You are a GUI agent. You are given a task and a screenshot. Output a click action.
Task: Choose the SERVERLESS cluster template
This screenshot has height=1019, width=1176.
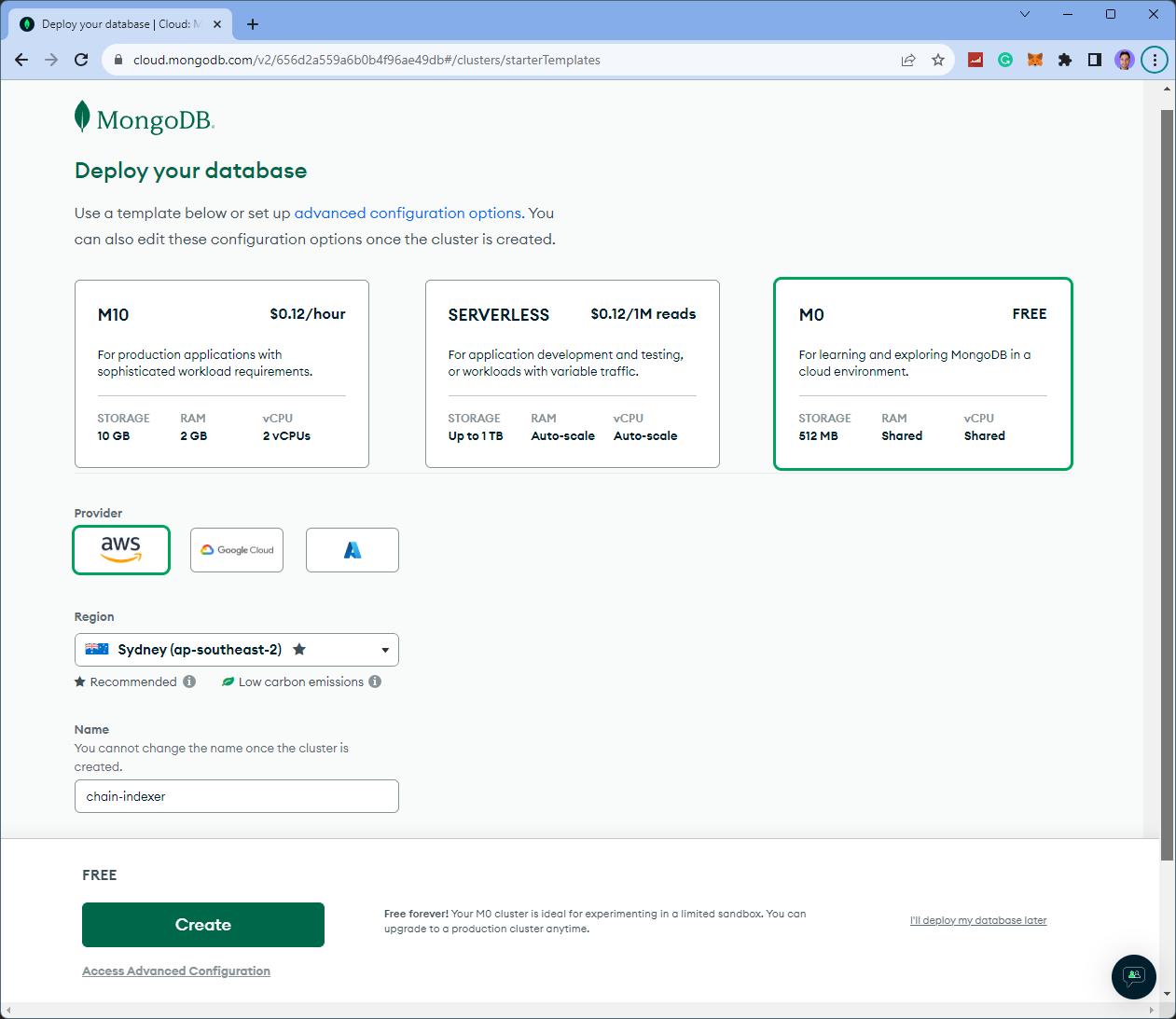point(573,374)
